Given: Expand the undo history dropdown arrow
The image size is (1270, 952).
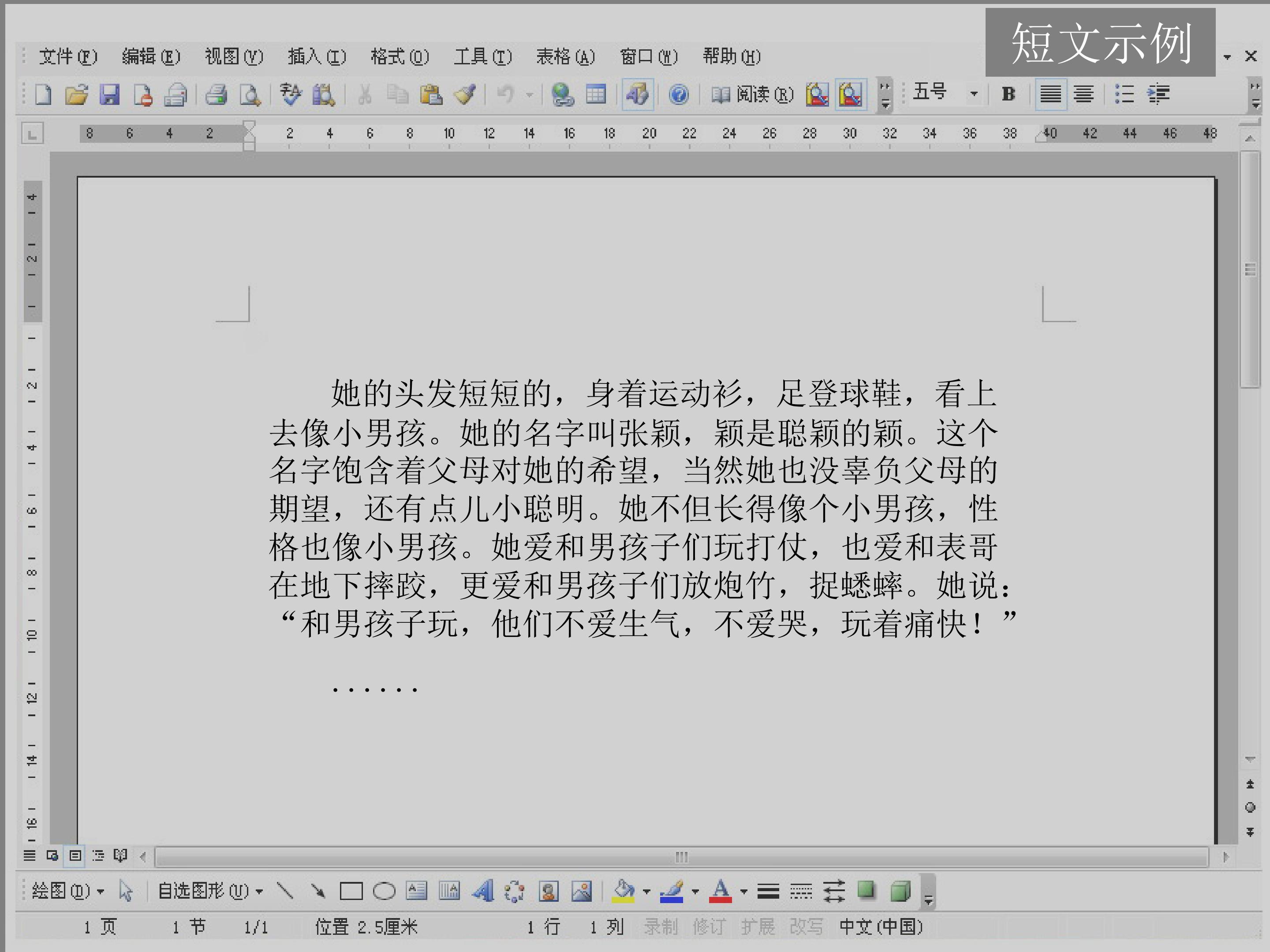Looking at the screenshot, I should (529, 94).
